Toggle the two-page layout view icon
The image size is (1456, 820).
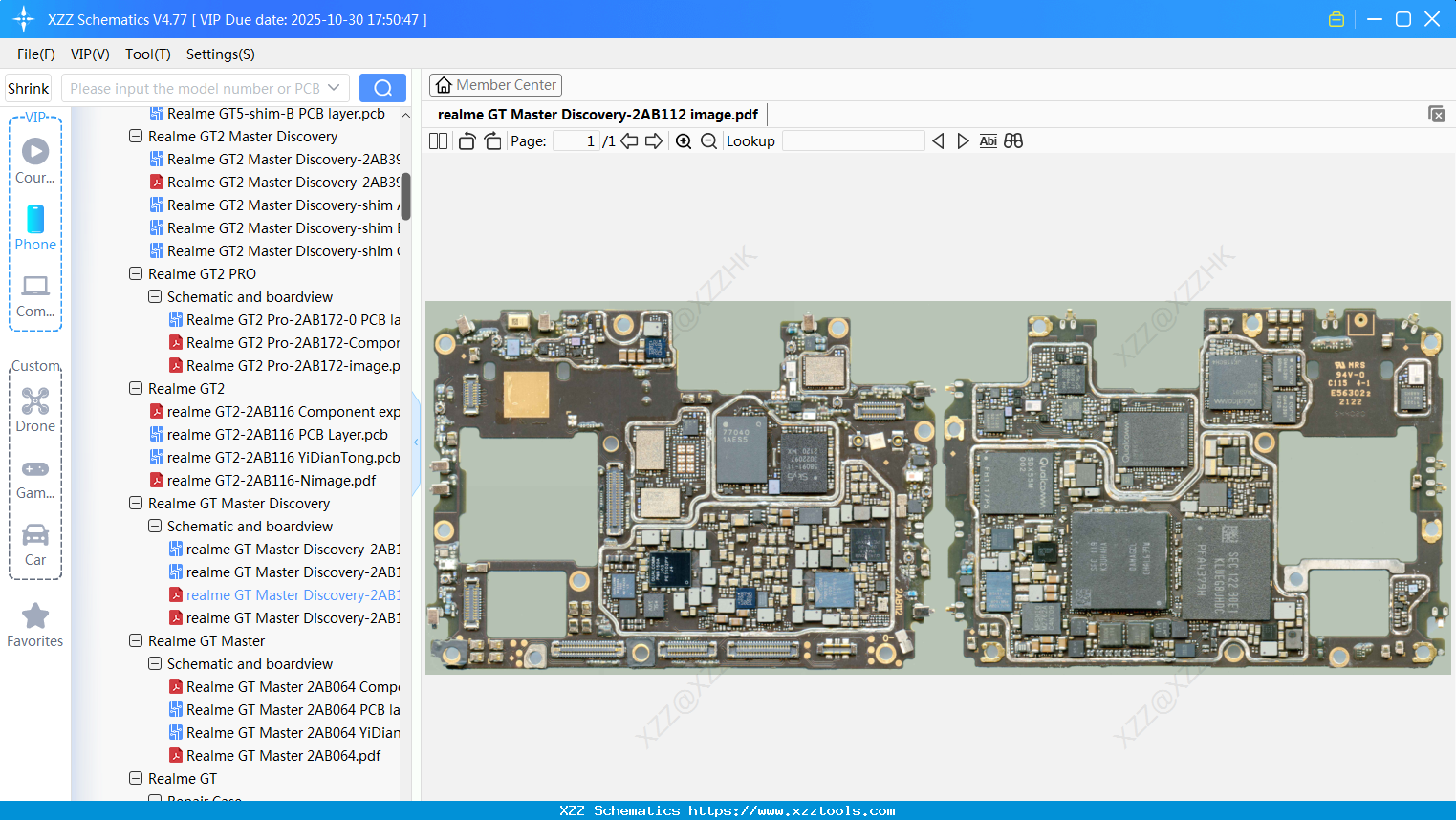click(439, 141)
